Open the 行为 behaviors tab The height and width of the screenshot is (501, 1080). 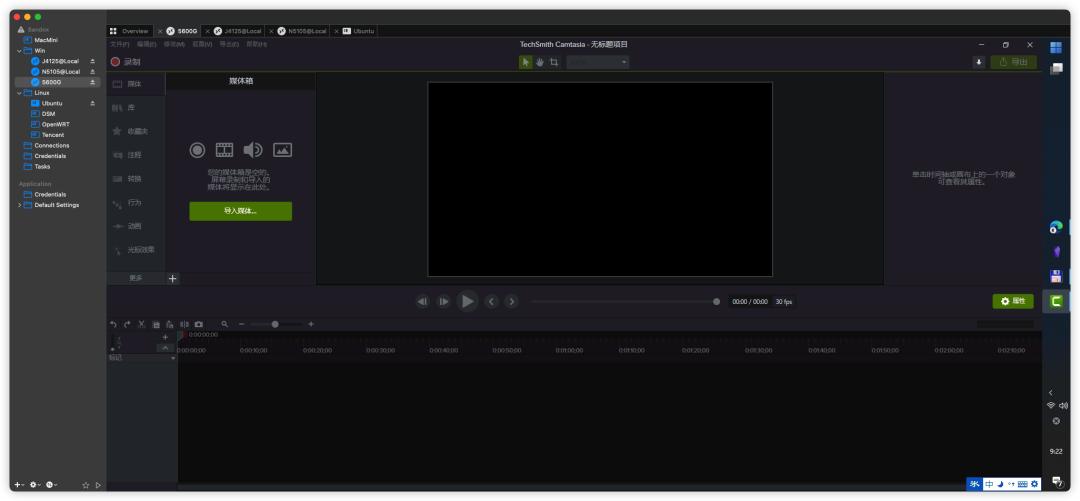pyautogui.click(x=136, y=203)
